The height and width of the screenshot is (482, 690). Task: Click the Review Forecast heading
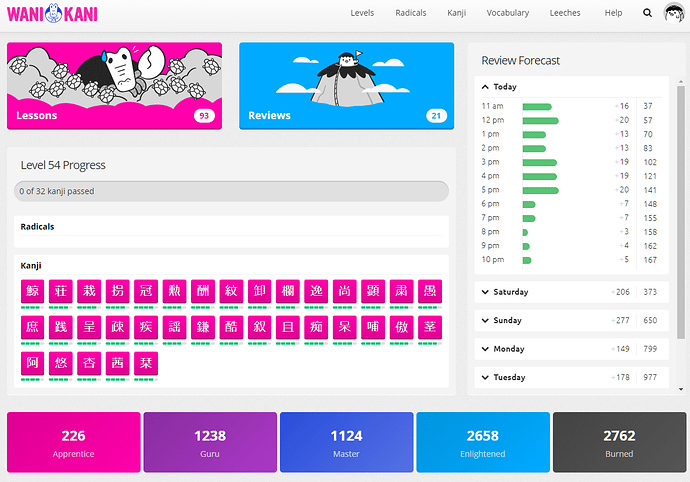click(520, 60)
